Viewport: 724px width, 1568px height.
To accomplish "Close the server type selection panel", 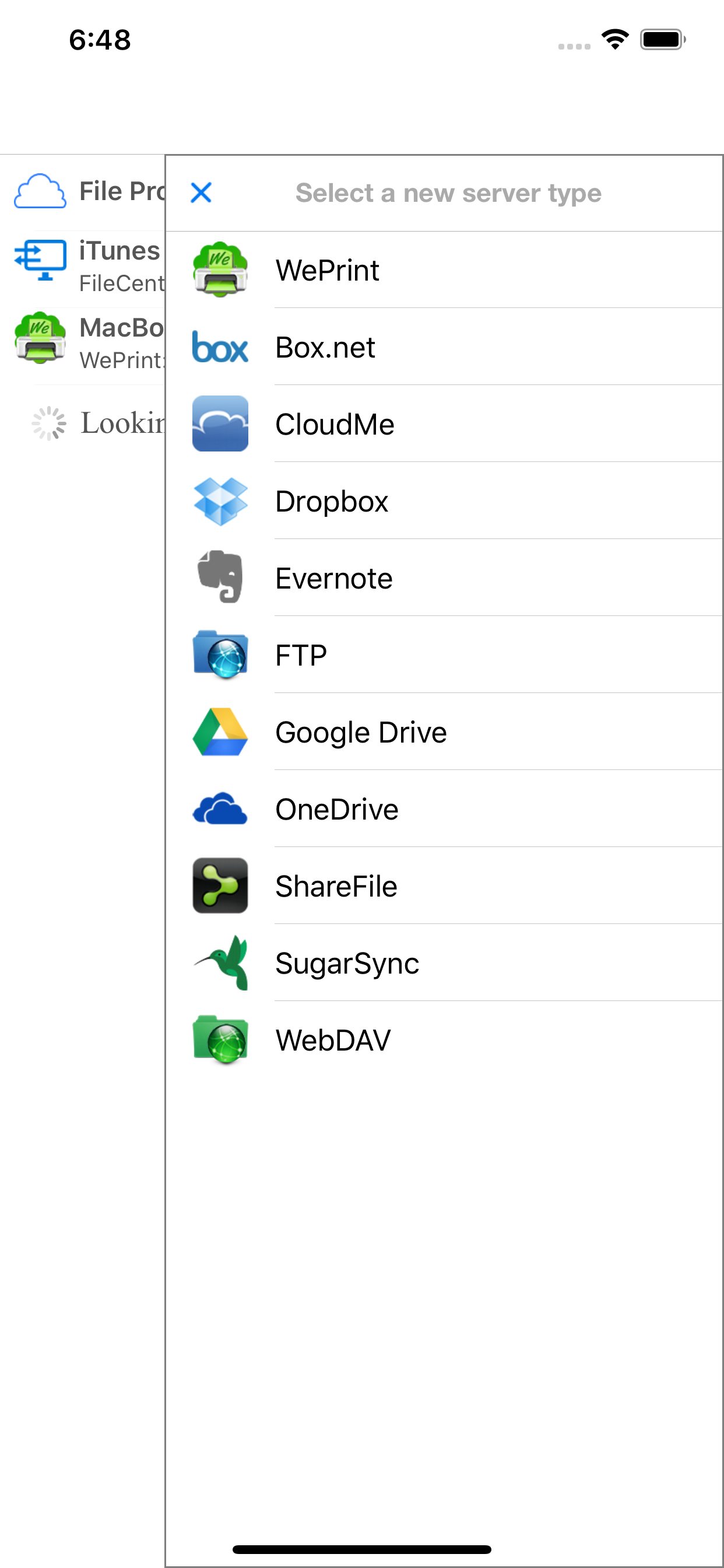I will (x=201, y=192).
